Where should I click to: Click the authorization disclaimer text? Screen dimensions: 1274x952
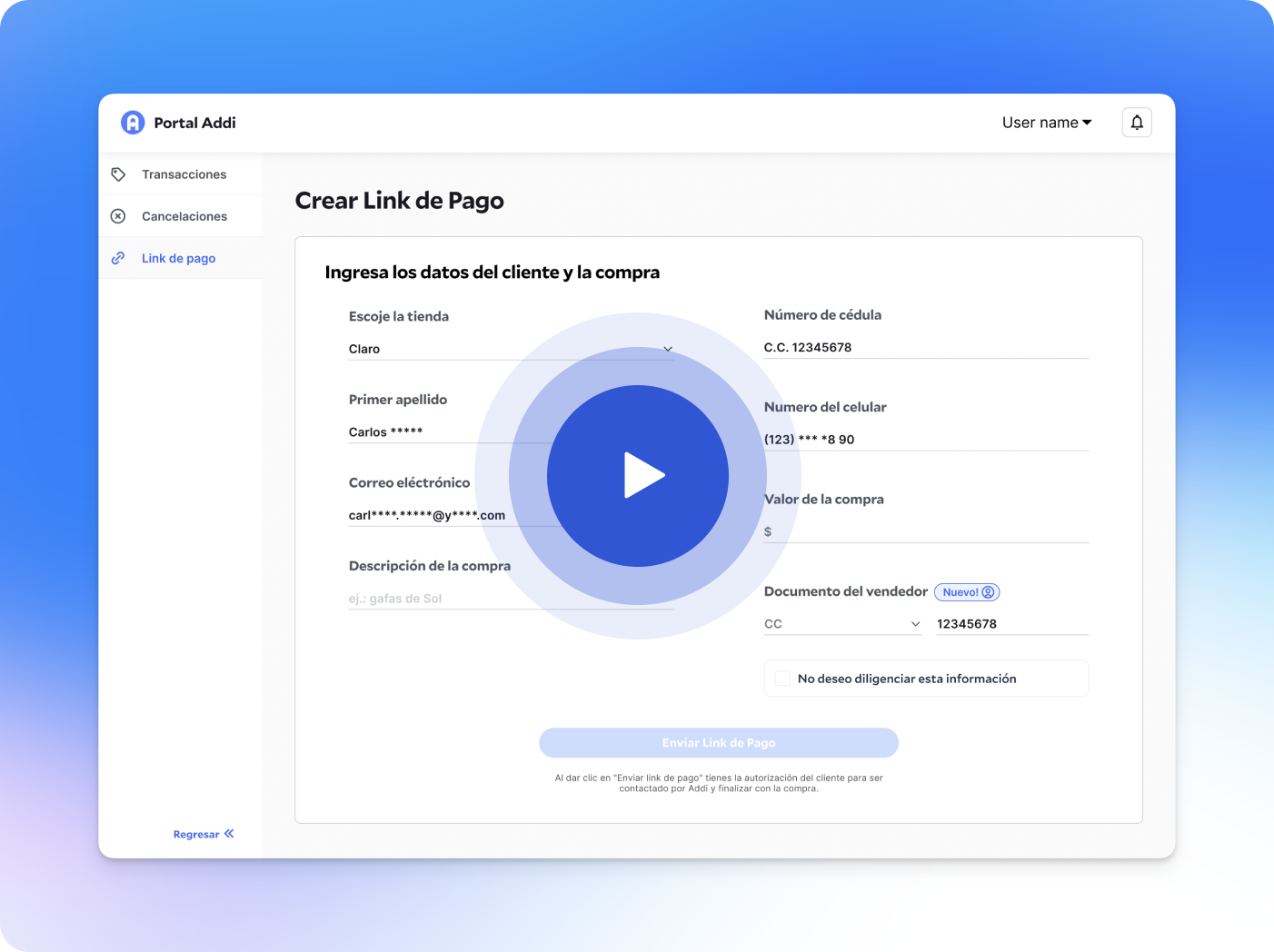coord(719,783)
